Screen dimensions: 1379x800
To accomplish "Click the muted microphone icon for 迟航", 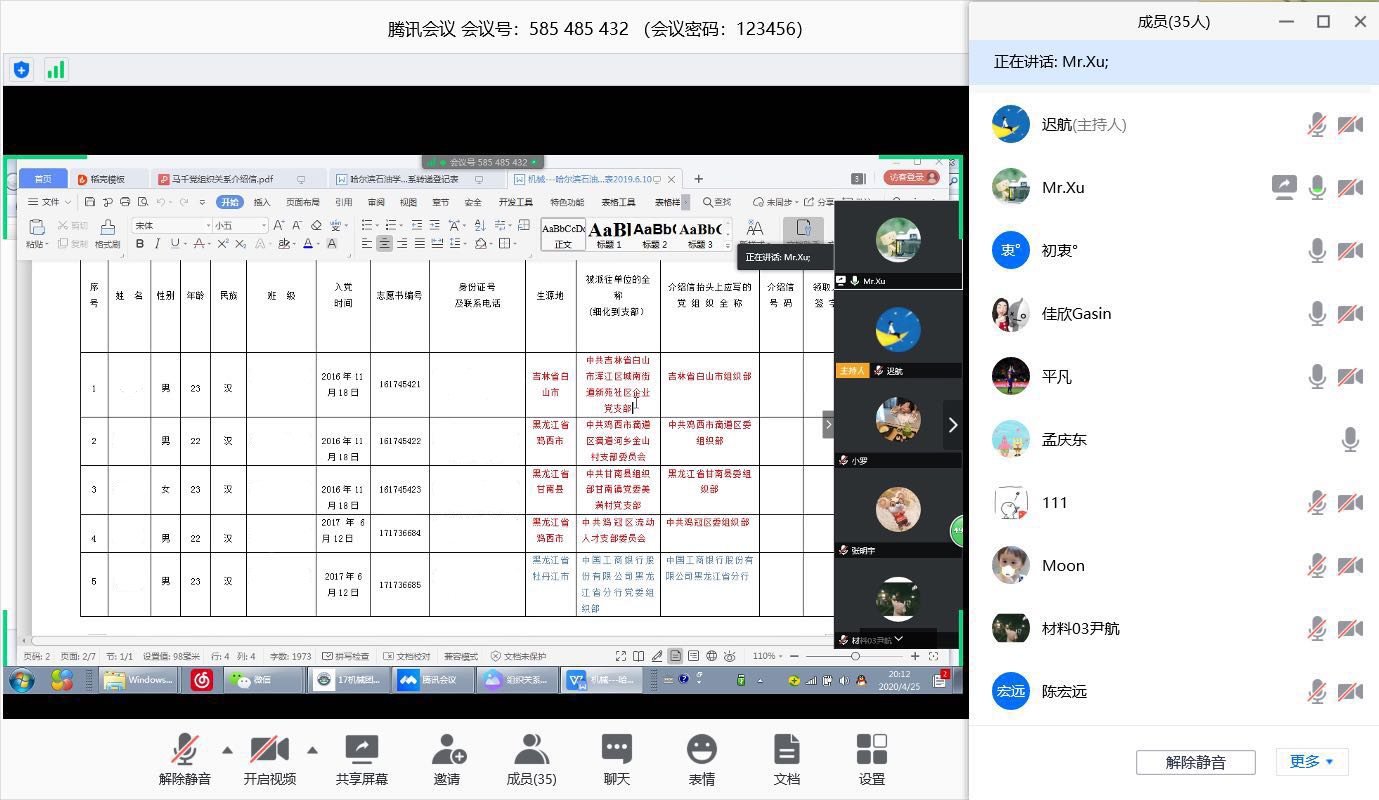I will click(1317, 124).
